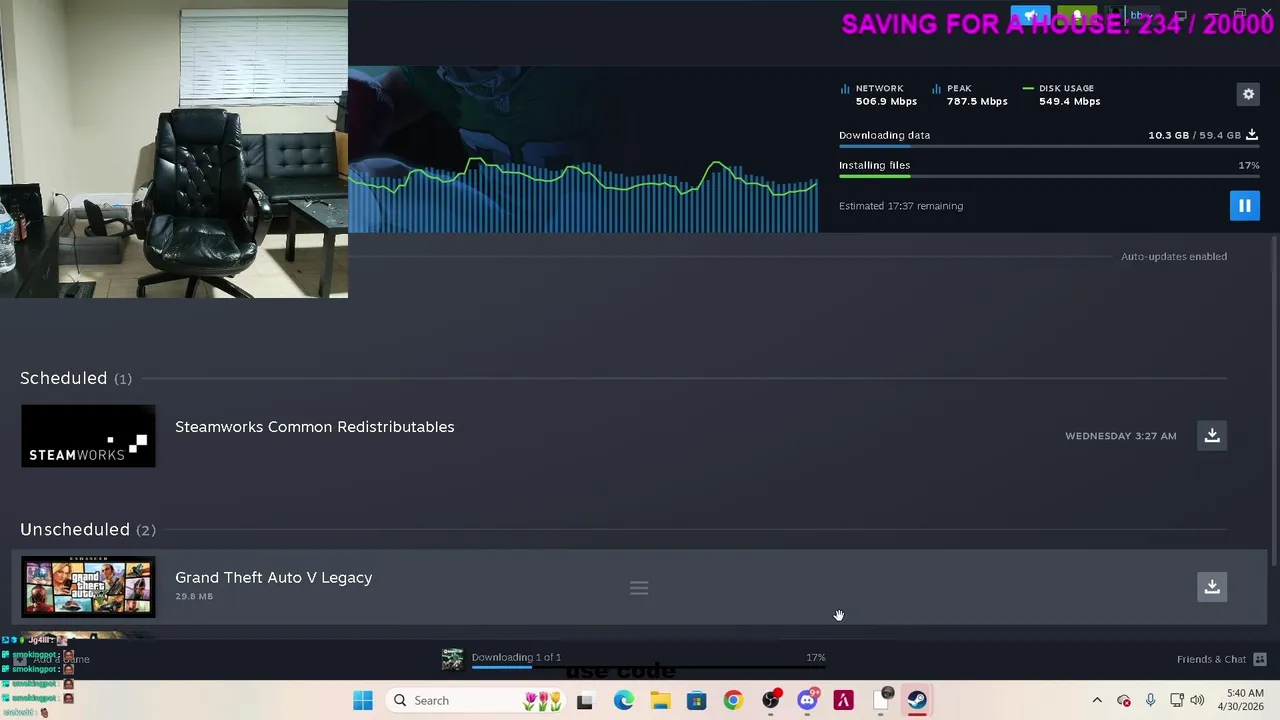This screenshot has width=1280, height=720.
Task: Open red letter-A app in taskbar
Action: click(x=843, y=700)
